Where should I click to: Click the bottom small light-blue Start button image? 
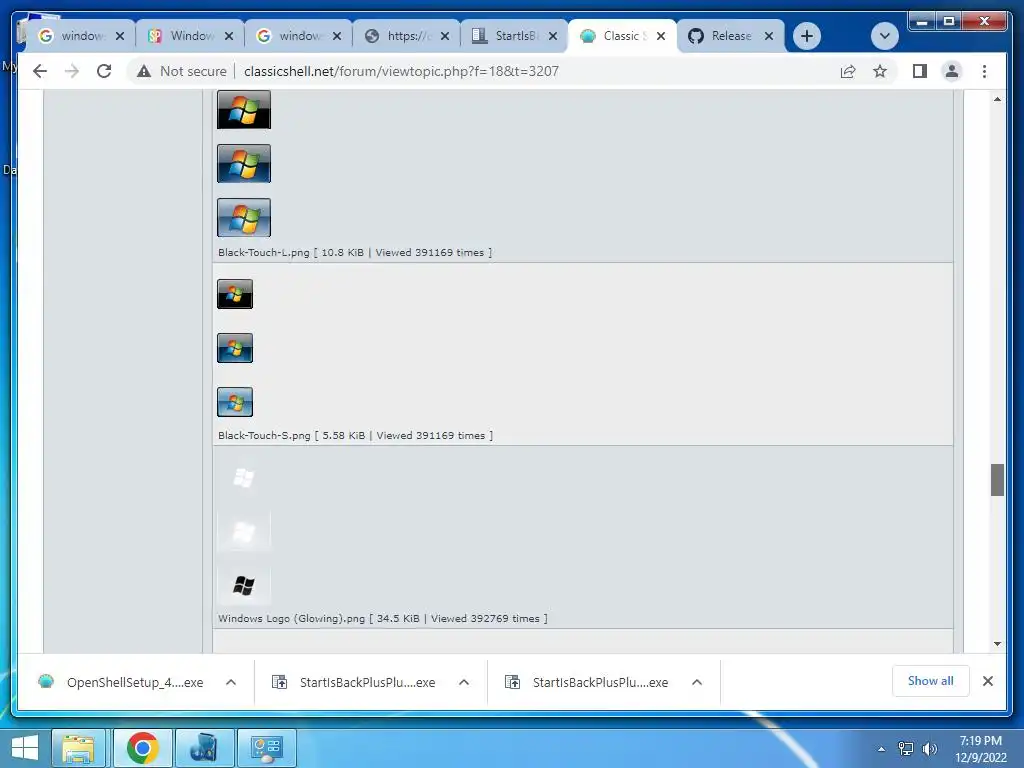[x=235, y=402]
